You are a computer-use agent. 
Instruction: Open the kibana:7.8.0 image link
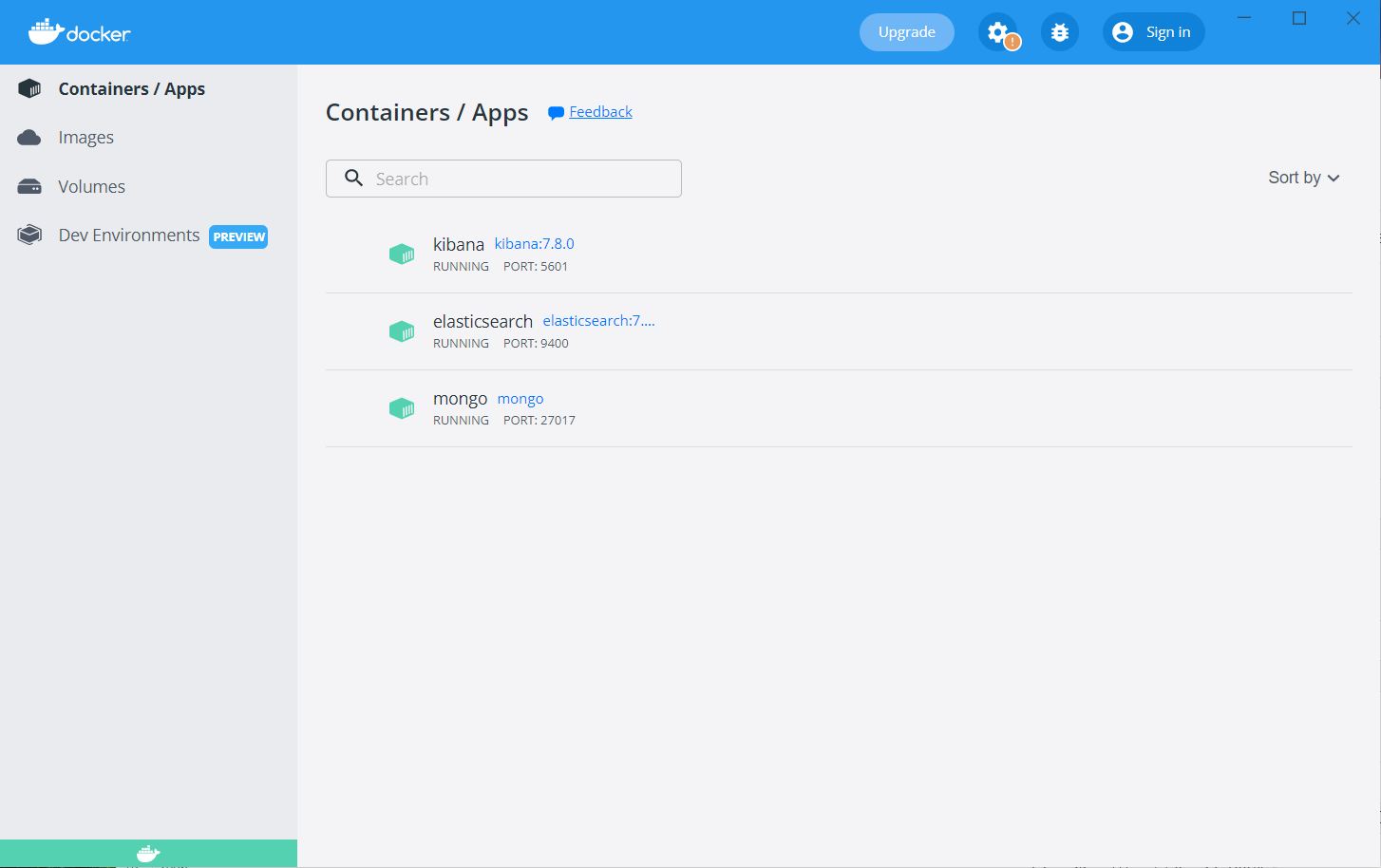pos(534,244)
